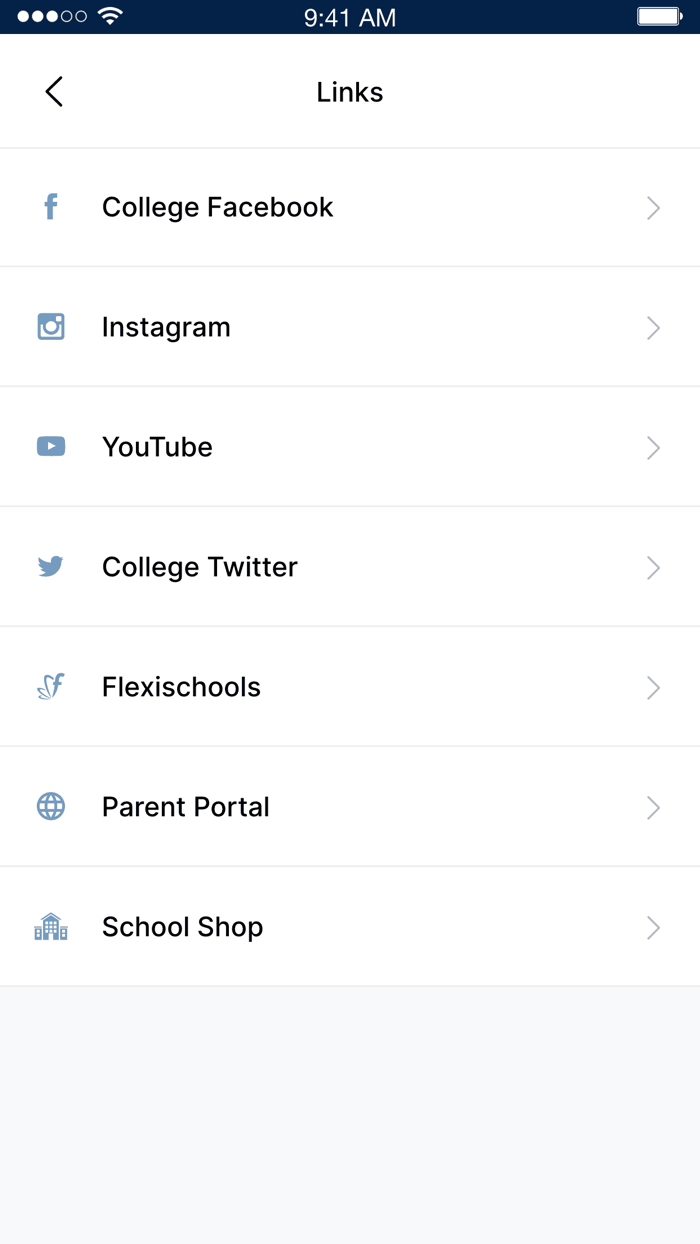Click the Flexischools logo icon
This screenshot has width=700, height=1244.
tap(50, 687)
